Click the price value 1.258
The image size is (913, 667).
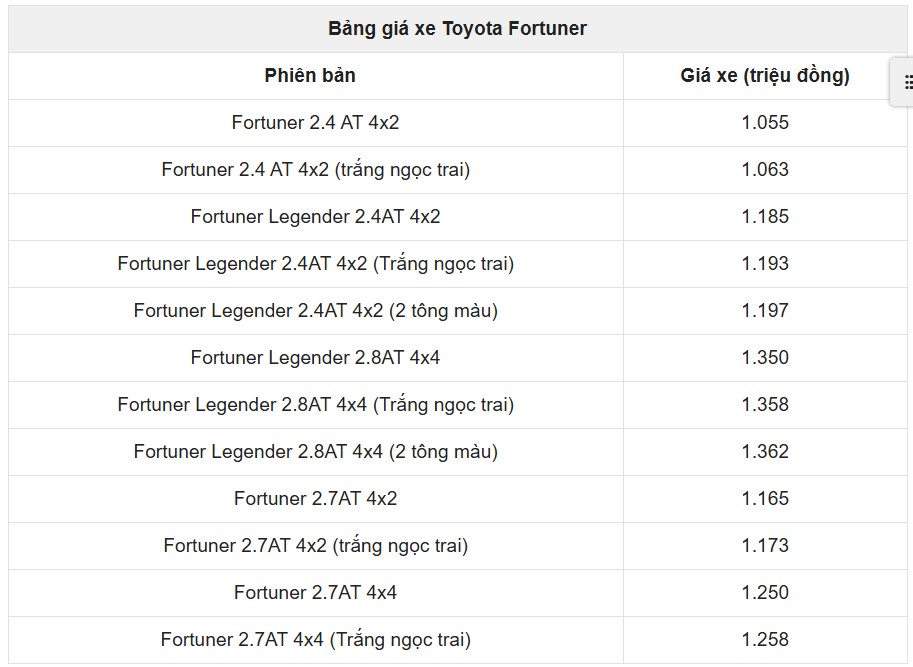(x=765, y=640)
